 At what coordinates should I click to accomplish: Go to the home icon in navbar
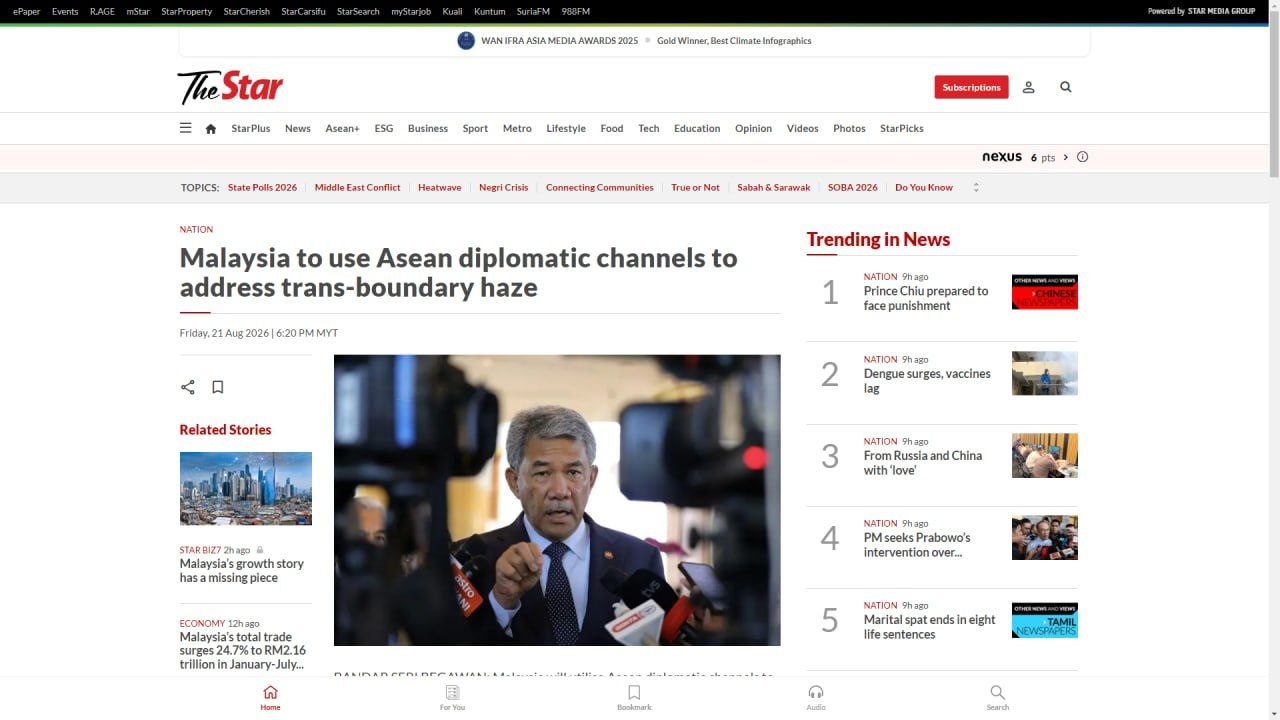[x=211, y=128]
